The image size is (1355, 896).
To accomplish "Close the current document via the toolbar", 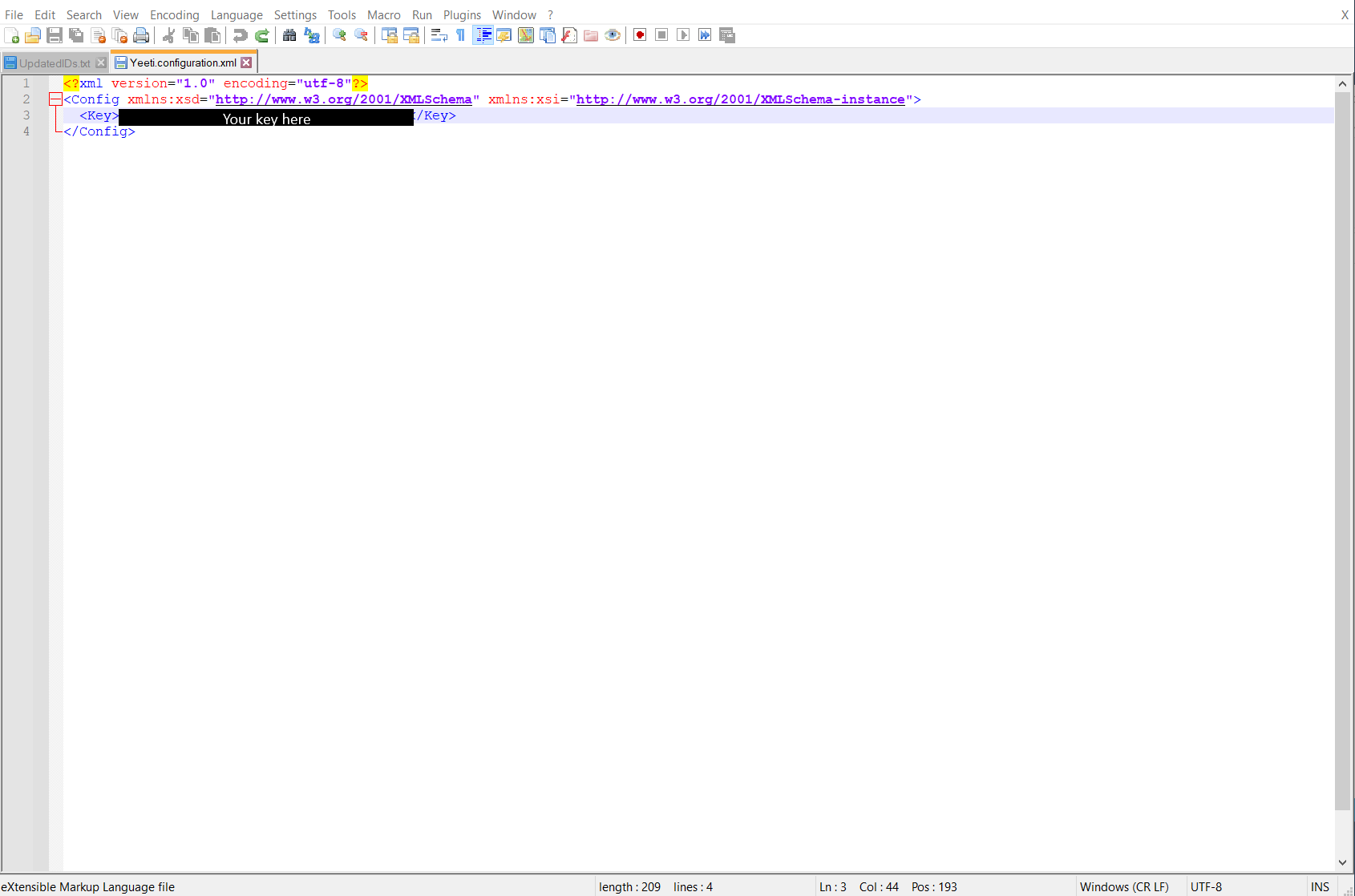I will tap(98, 35).
